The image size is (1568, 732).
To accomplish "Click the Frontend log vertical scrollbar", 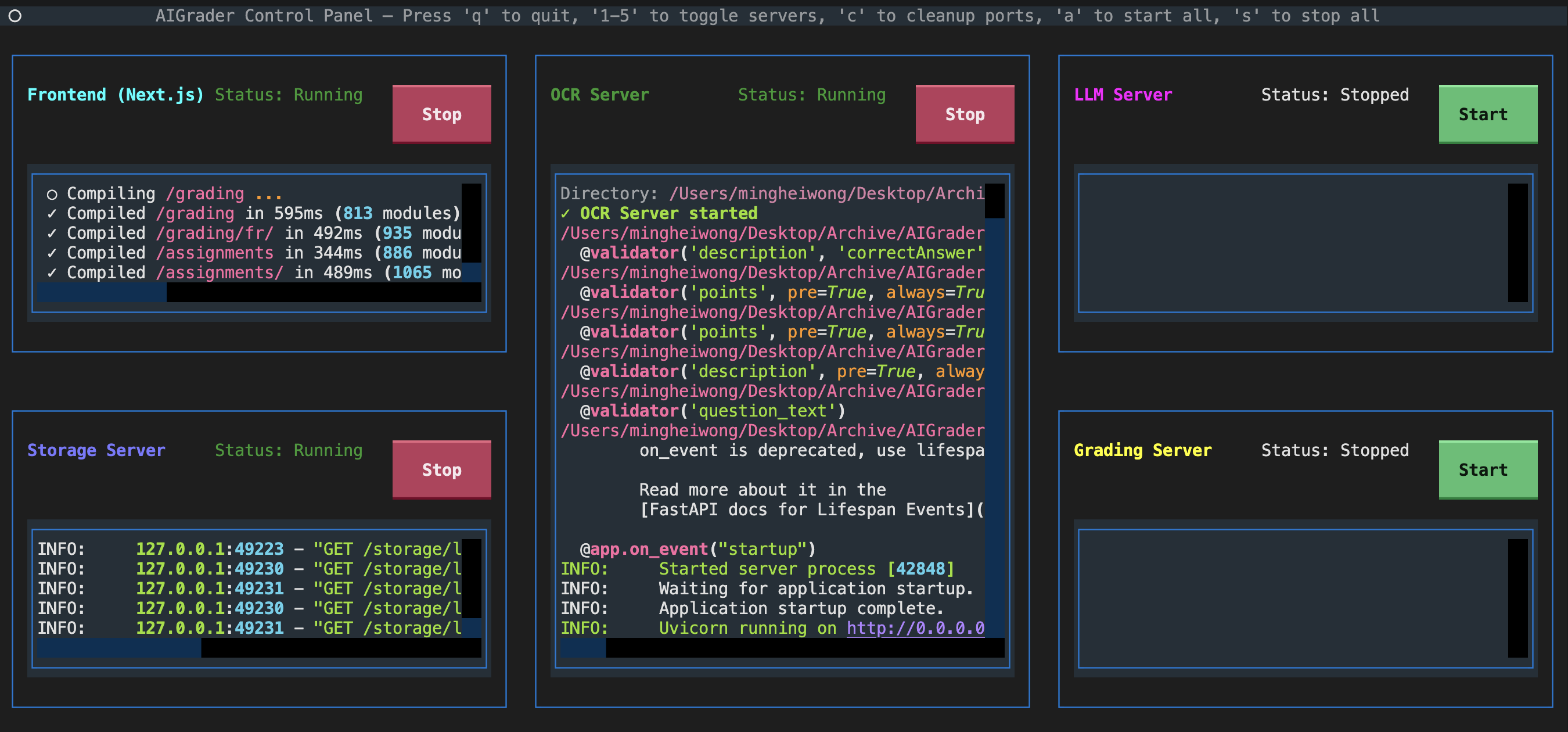I will click(x=471, y=232).
